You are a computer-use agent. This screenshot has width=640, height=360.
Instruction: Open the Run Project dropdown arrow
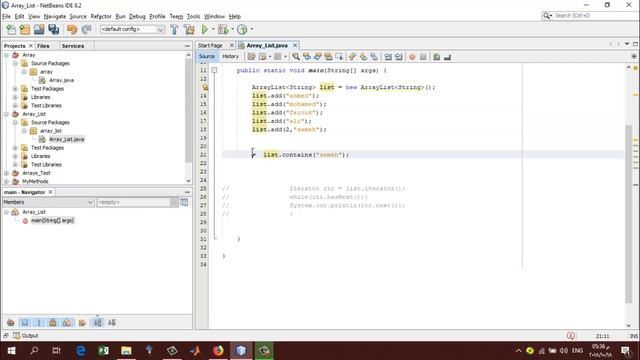pyautogui.click(x=213, y=29)
